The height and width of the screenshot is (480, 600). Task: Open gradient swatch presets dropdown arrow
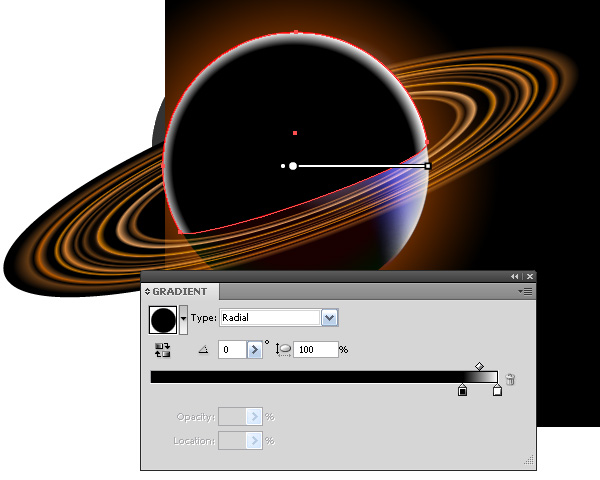pyautogui.click(x=184, y=320)
